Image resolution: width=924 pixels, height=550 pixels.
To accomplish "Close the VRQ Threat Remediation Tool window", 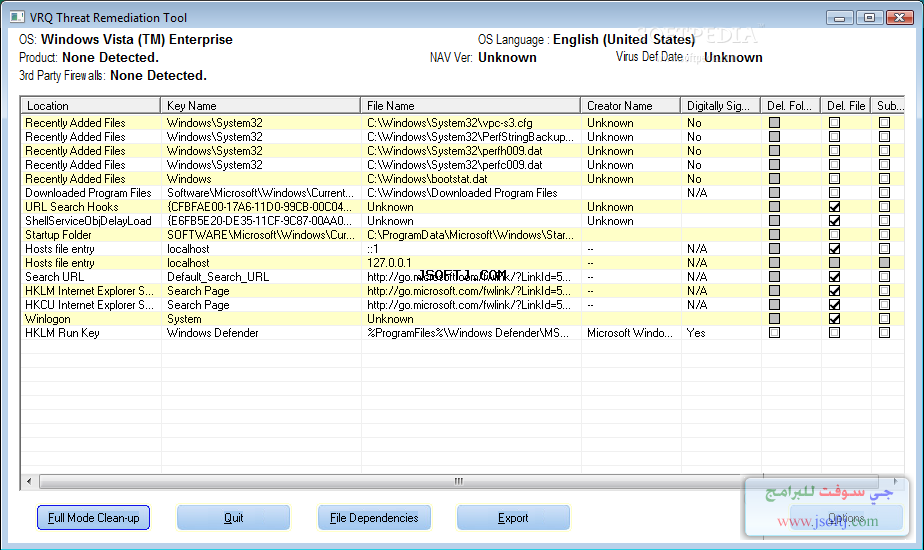I will 900,18.
